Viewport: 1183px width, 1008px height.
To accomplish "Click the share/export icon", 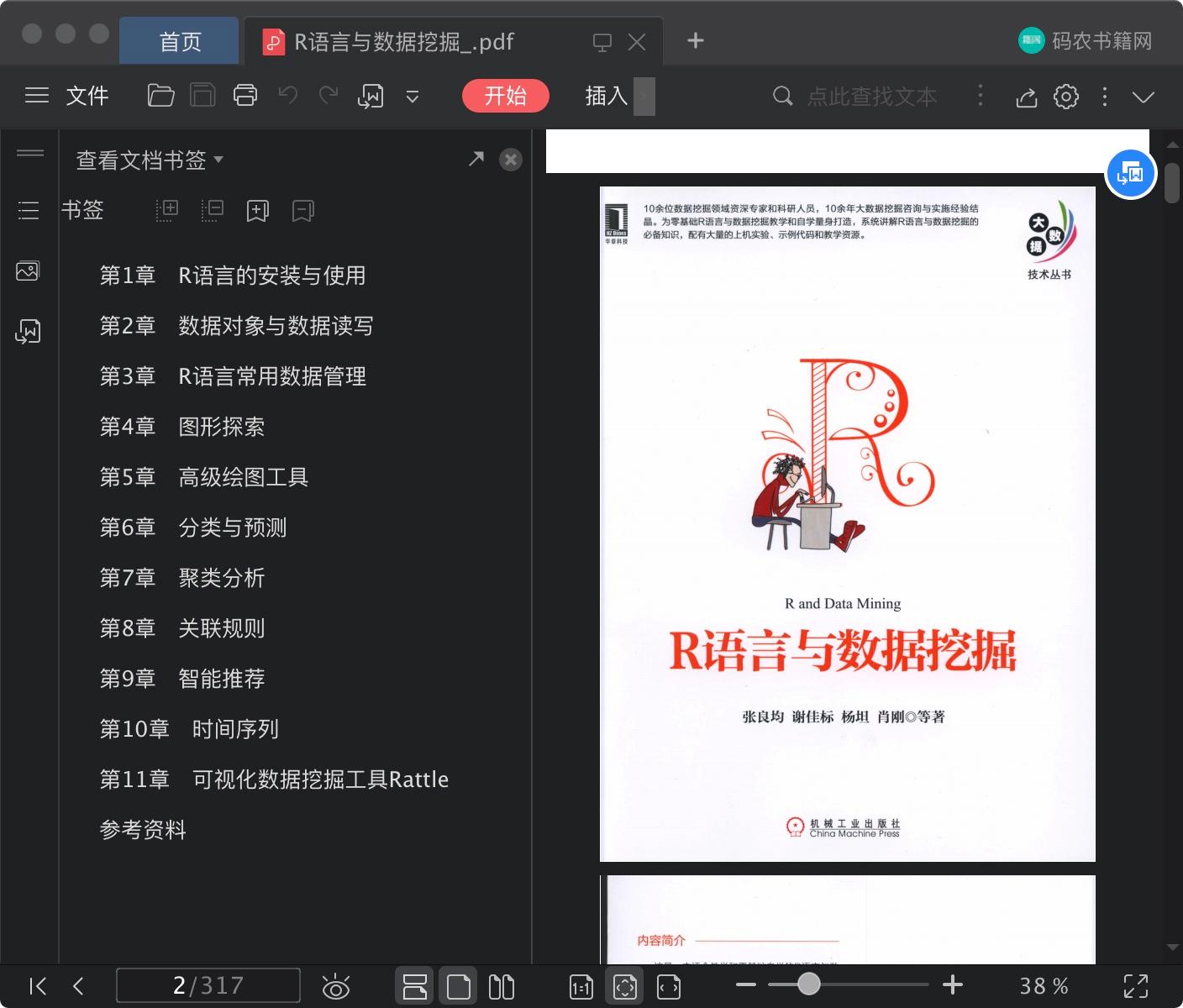I will point(1027,97).
